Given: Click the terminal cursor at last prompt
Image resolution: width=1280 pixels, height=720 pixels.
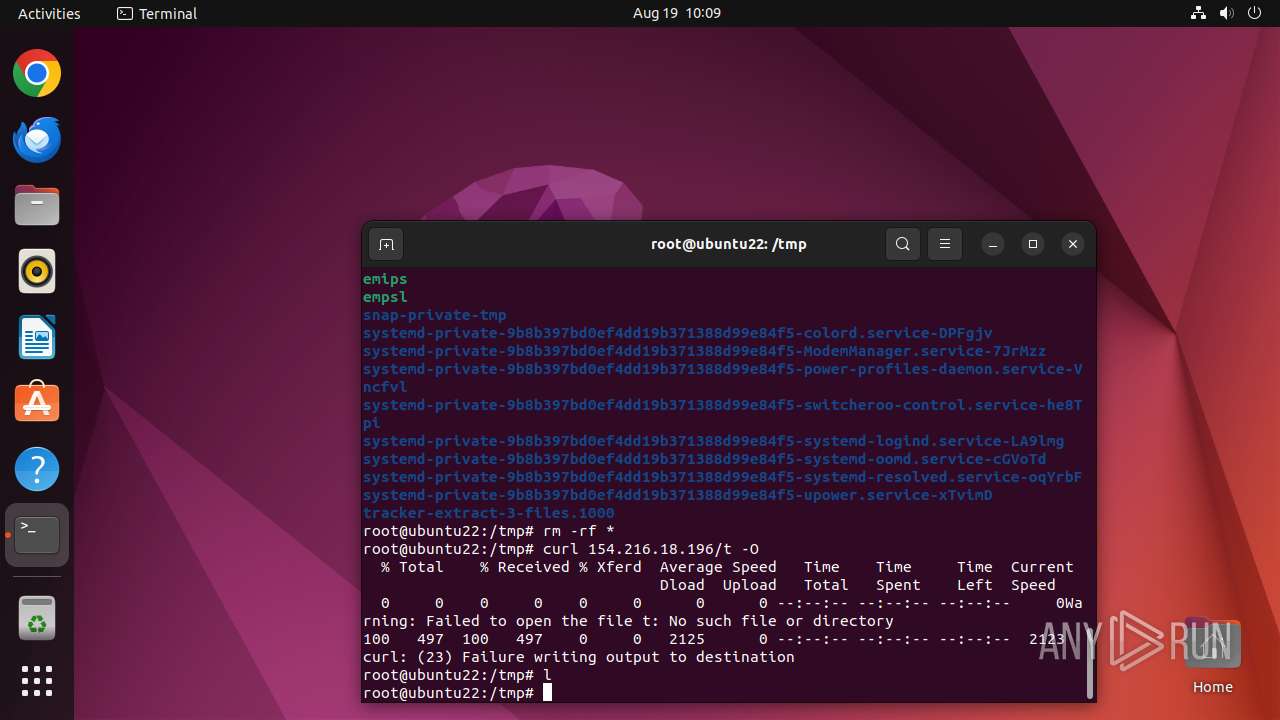Looking at the screenshot, I should pyautogui.click(x=547, y=693).
